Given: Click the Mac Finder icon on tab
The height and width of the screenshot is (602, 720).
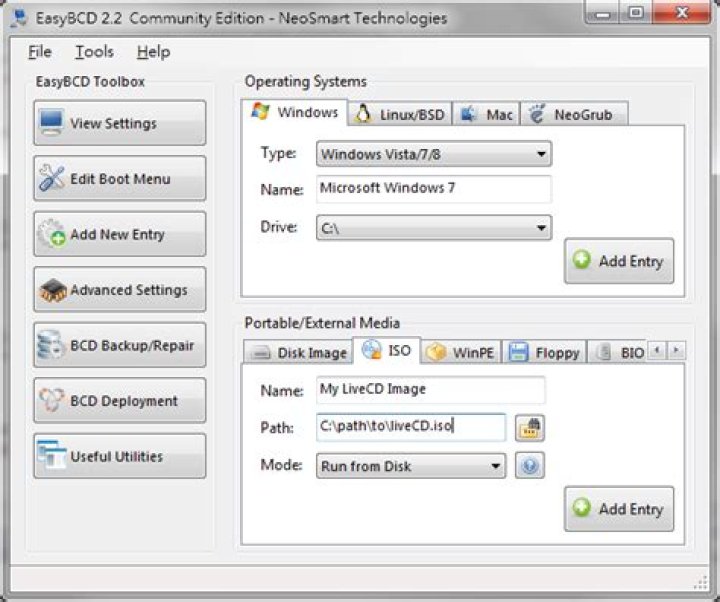Looking at the screenshot, I should coord(468,113).
